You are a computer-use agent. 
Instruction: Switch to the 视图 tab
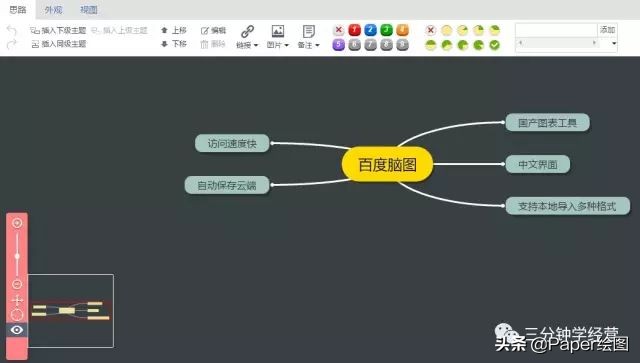[x=89, y=9]
